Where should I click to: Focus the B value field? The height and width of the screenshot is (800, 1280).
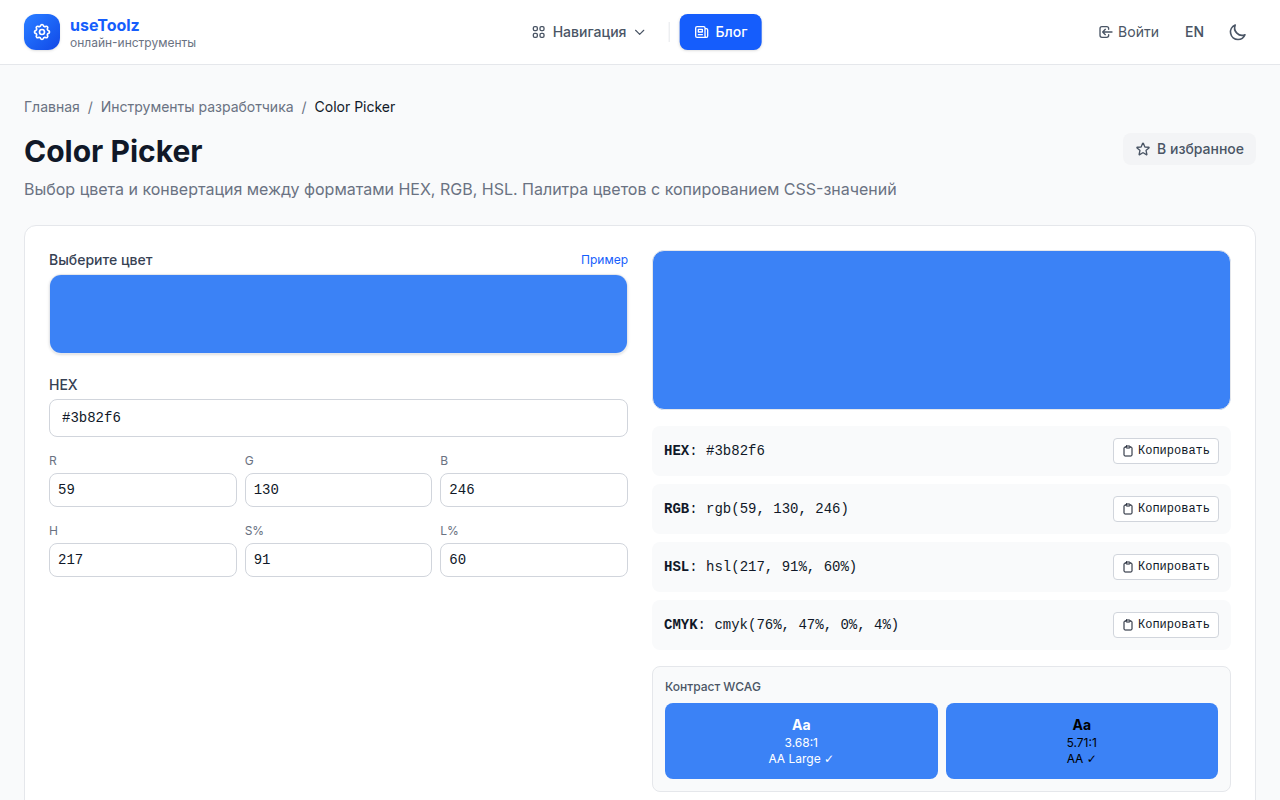point(534,490)
